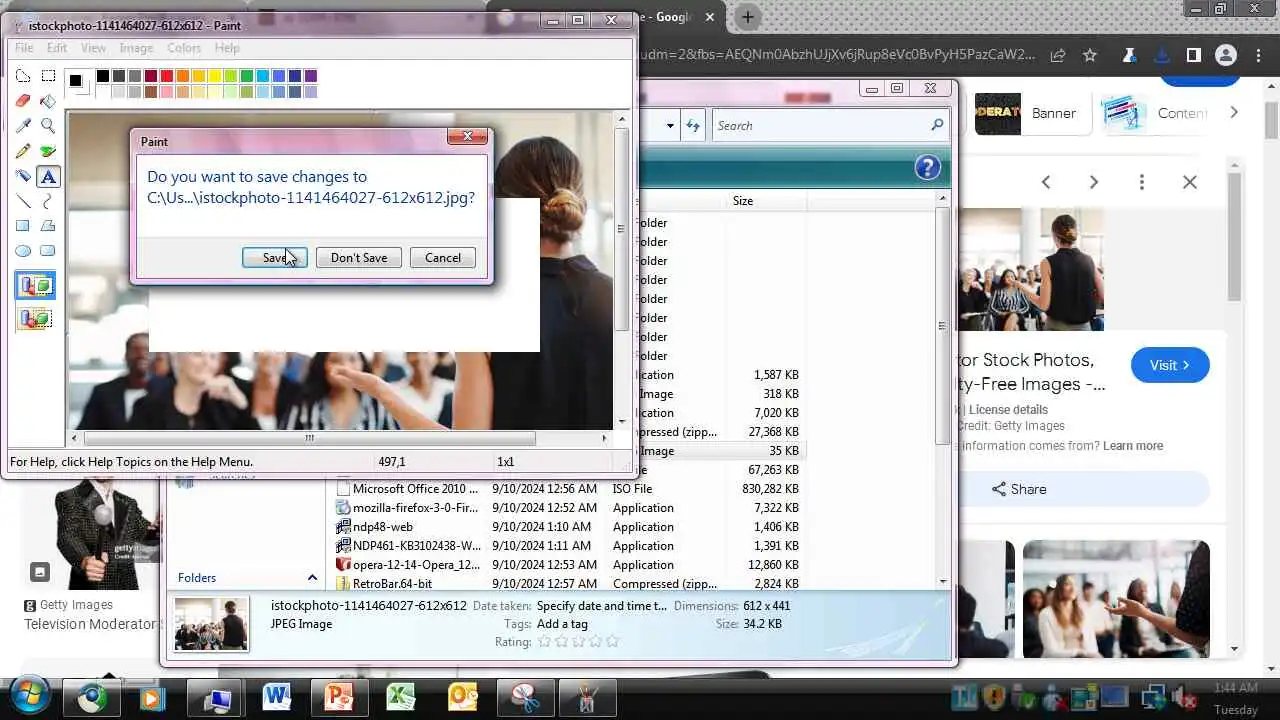This screenshot has height=720, width=1280.
Task: Click the Explorer Search box
Action: (x=829, y=126)
